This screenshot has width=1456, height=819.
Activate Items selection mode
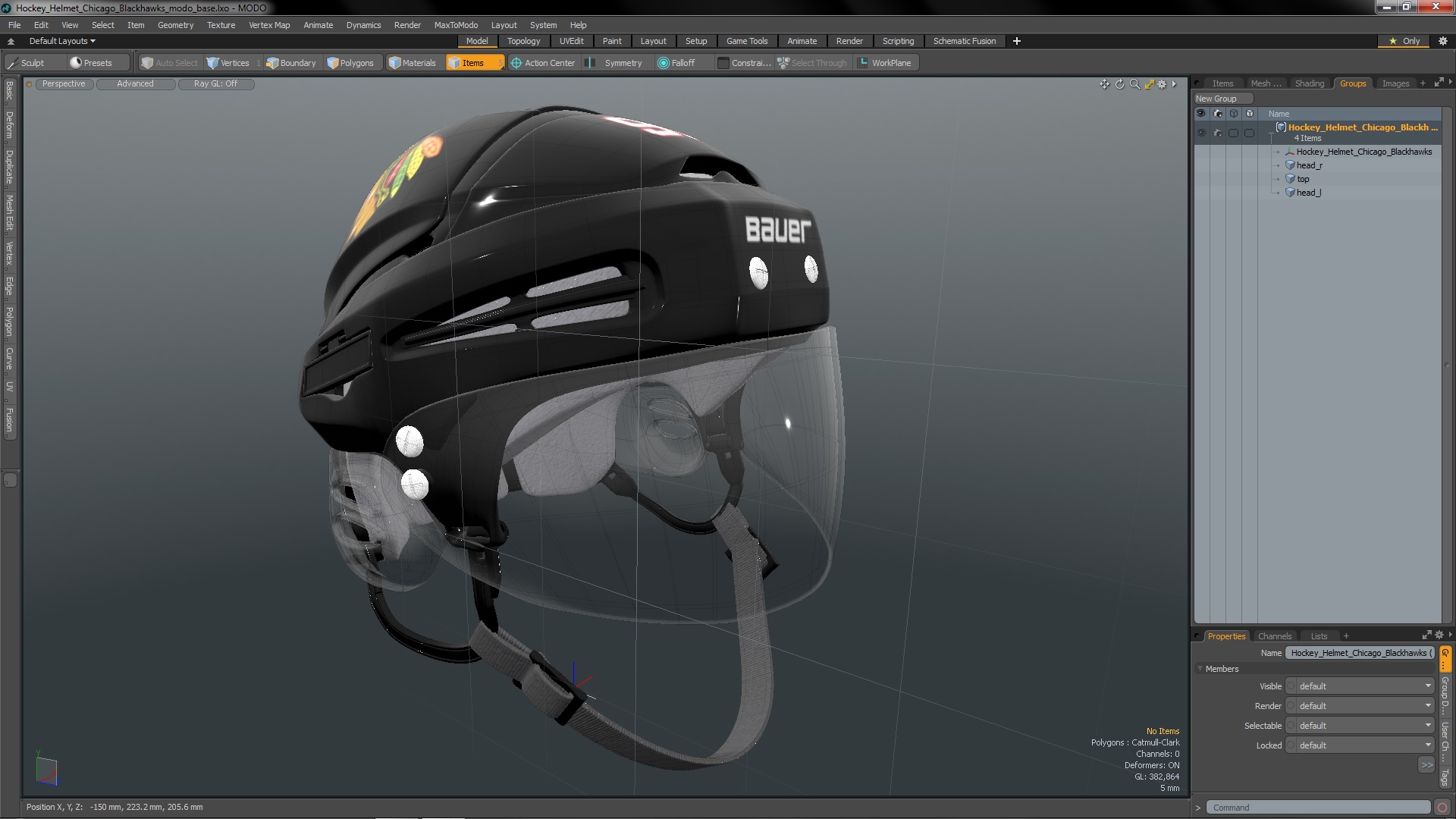(x=474, y=63)
